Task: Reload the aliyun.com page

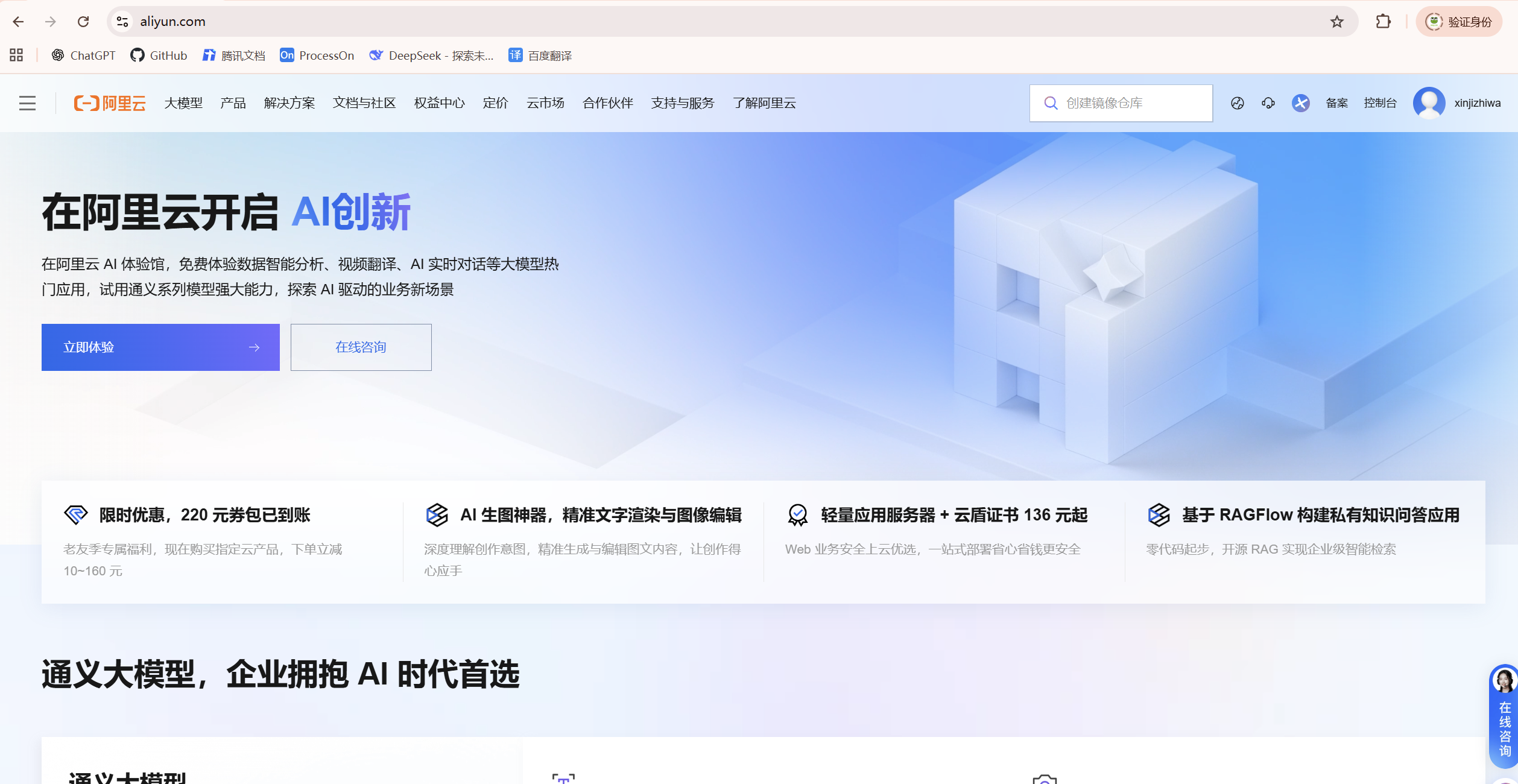Action: 83,22
